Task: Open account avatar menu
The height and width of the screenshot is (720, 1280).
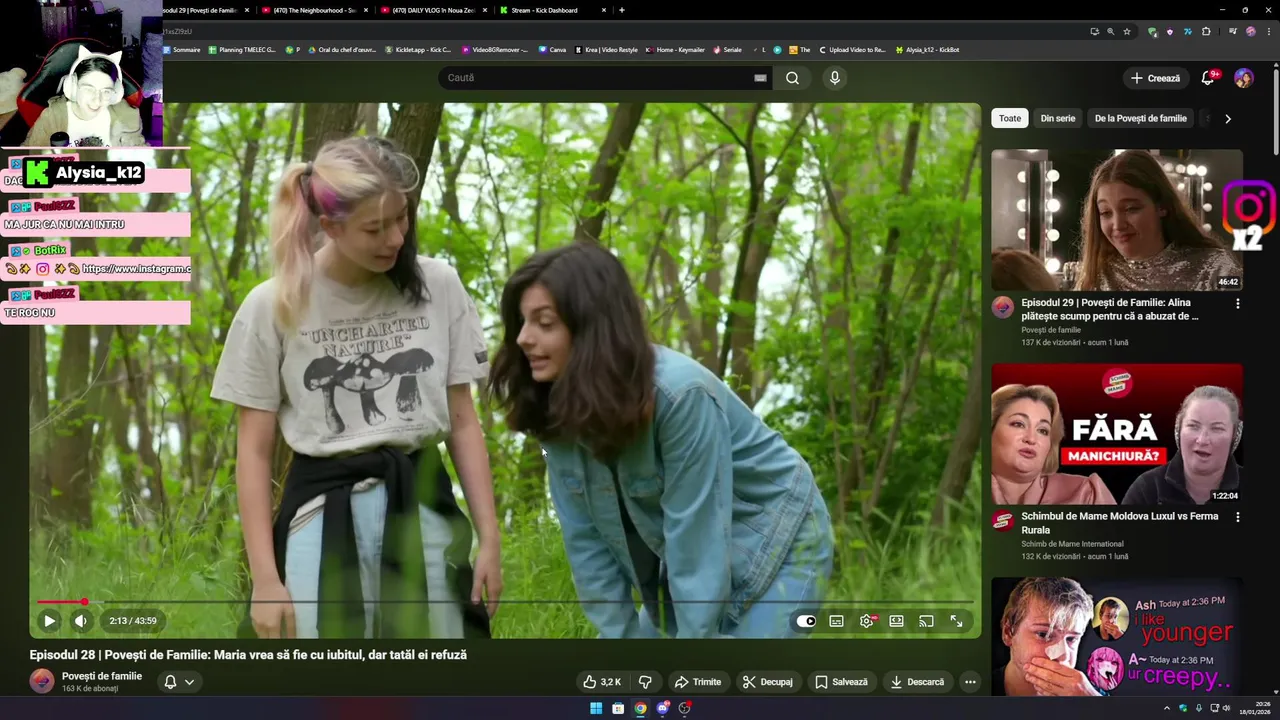Action: pyautogui.click(x=1244, y=78)
